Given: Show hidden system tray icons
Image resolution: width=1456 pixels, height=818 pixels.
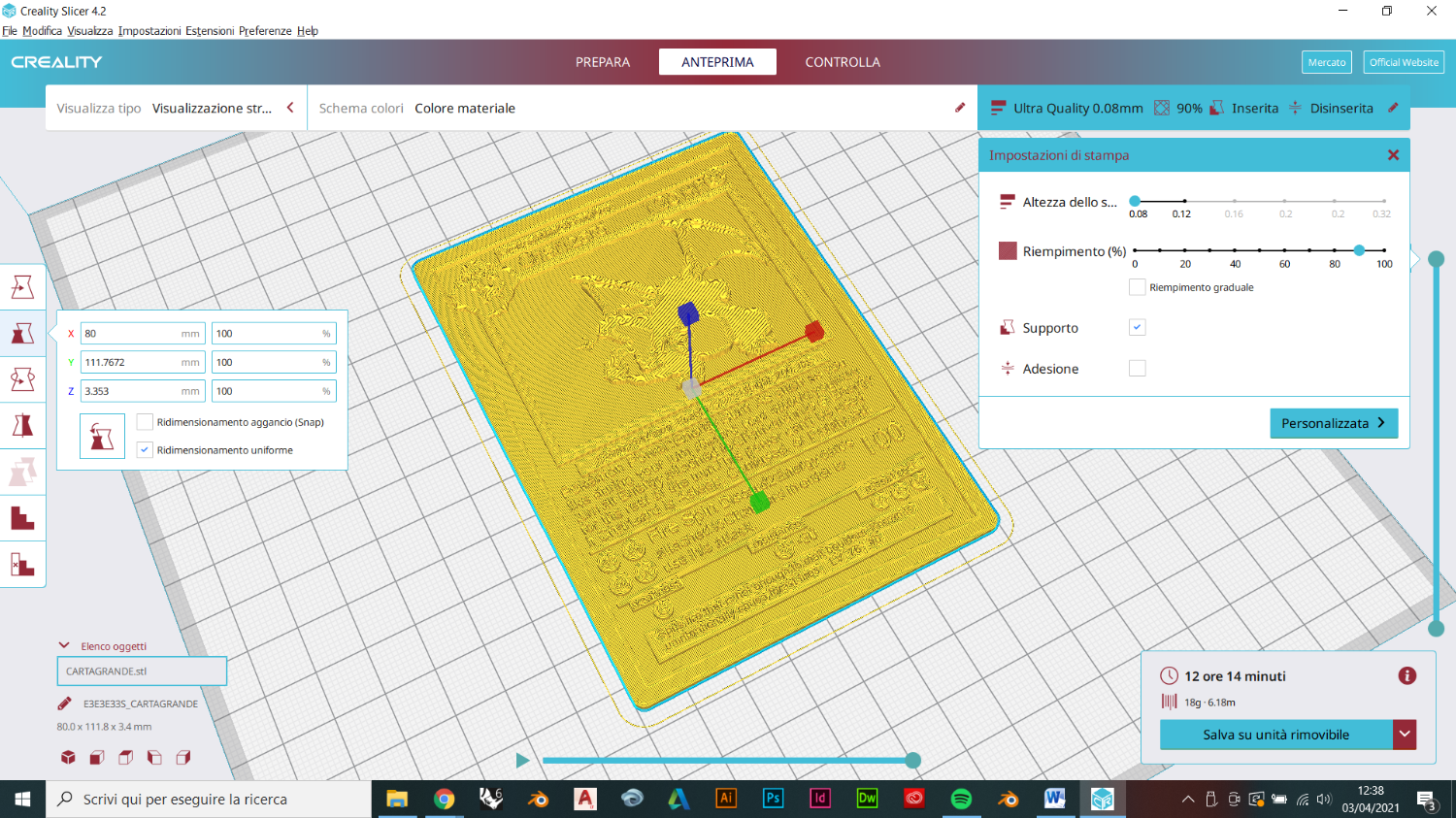Looking at the screenshot, I should [1188, 800].
